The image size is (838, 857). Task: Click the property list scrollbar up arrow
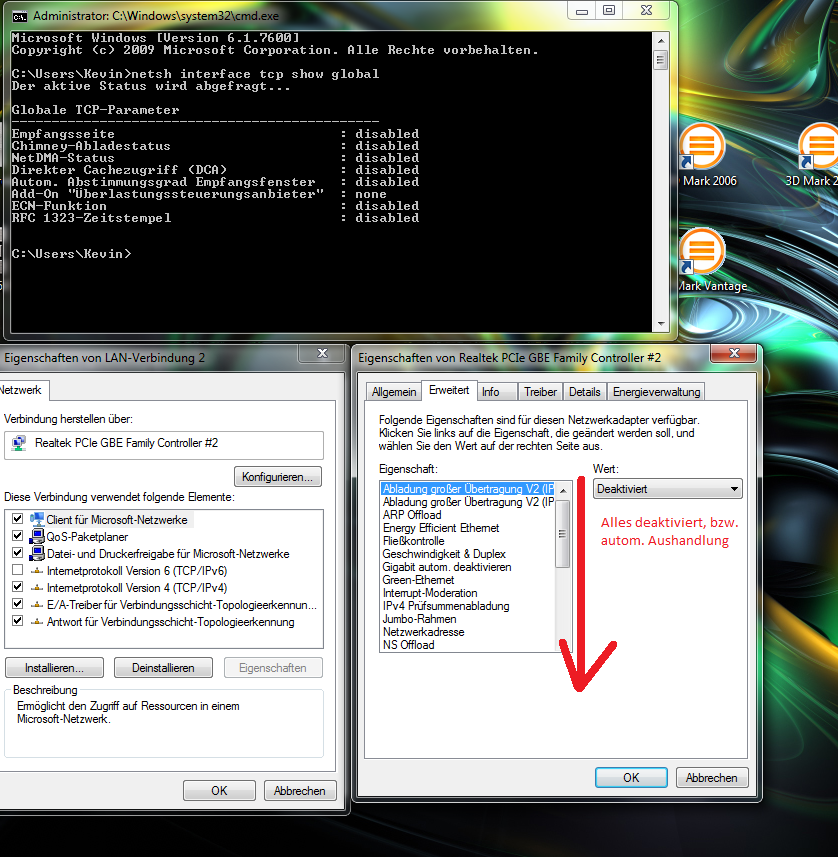[563, 490]
